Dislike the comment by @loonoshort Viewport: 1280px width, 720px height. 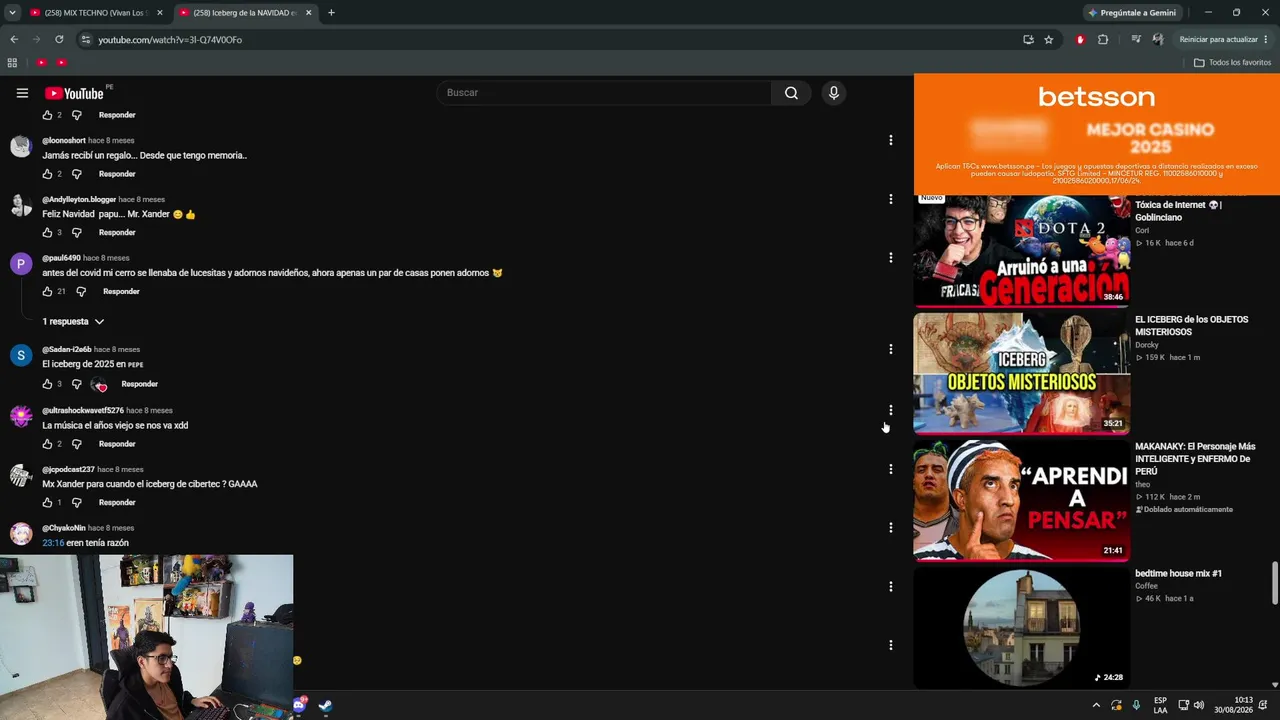pos(76,174)
